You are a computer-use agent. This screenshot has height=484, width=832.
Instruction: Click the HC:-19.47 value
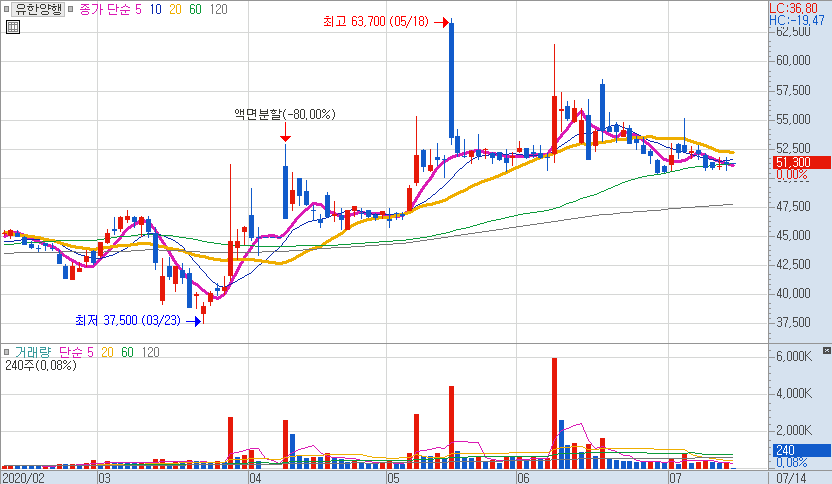point(797,20)
